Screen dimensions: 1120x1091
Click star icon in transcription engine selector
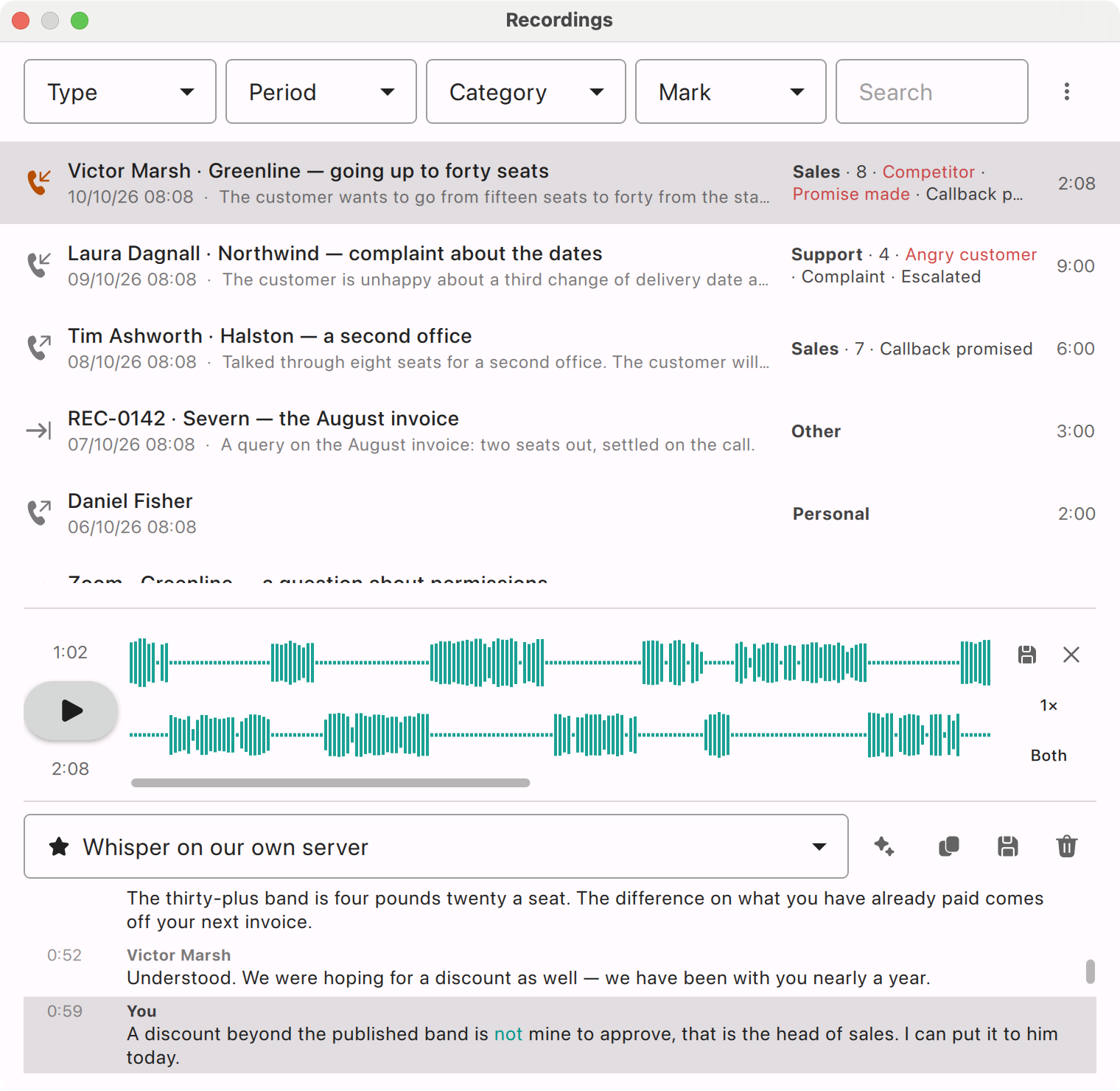click(59, 846)
